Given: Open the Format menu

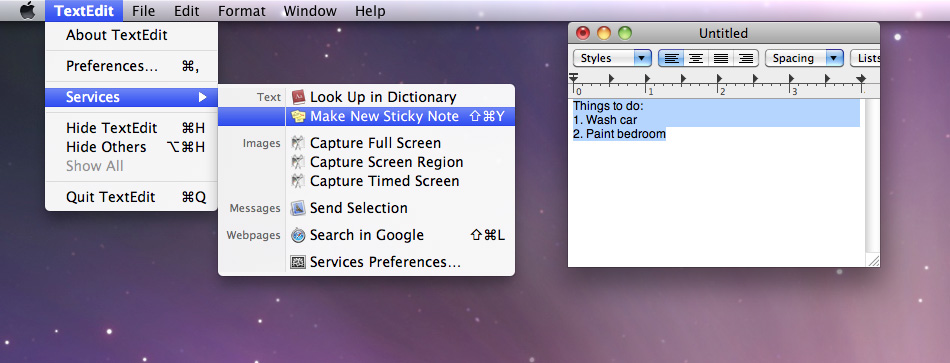Looking at the screenshot, I should click(x=242, y=10).
